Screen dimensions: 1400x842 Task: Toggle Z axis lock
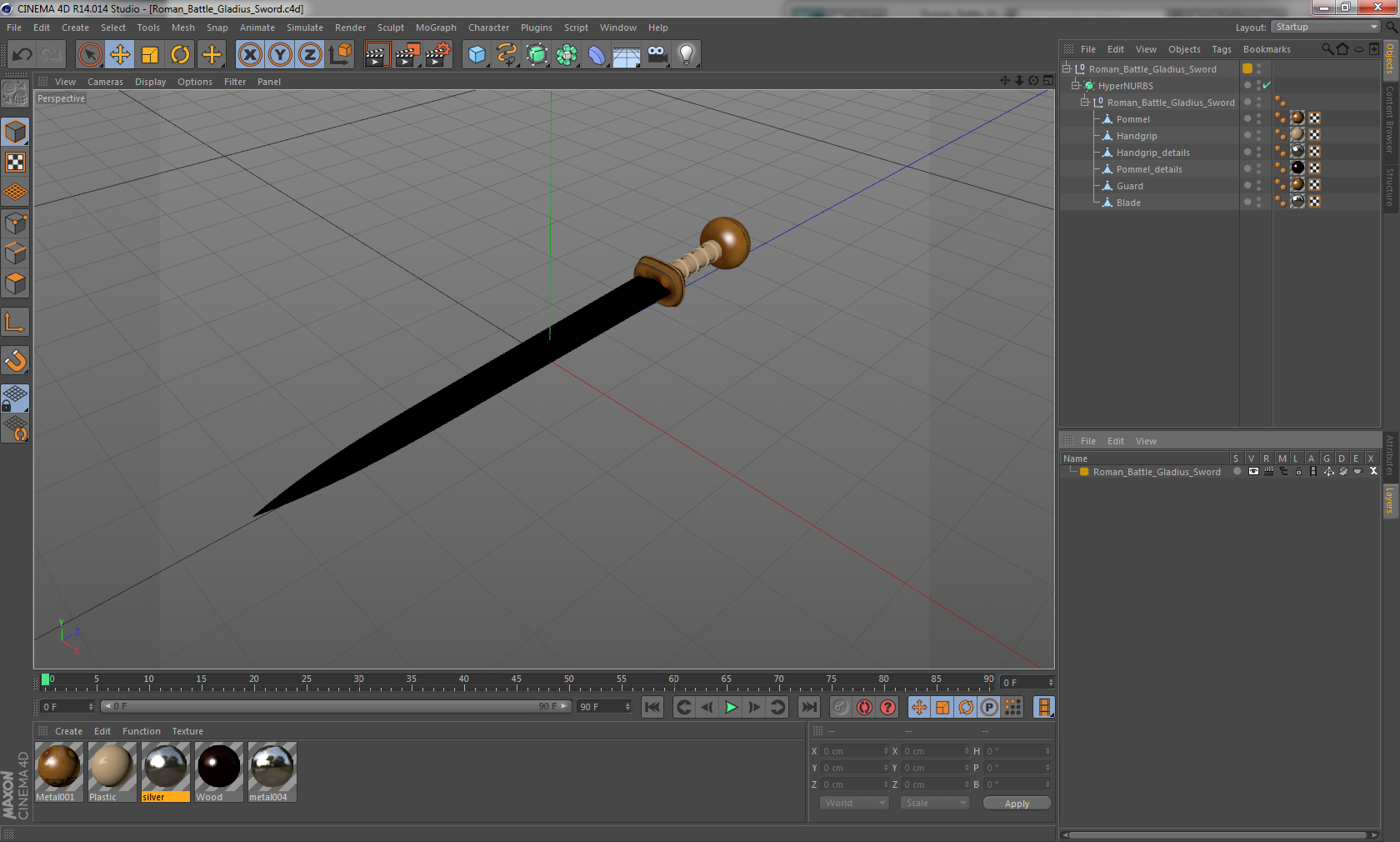point(310,55)
